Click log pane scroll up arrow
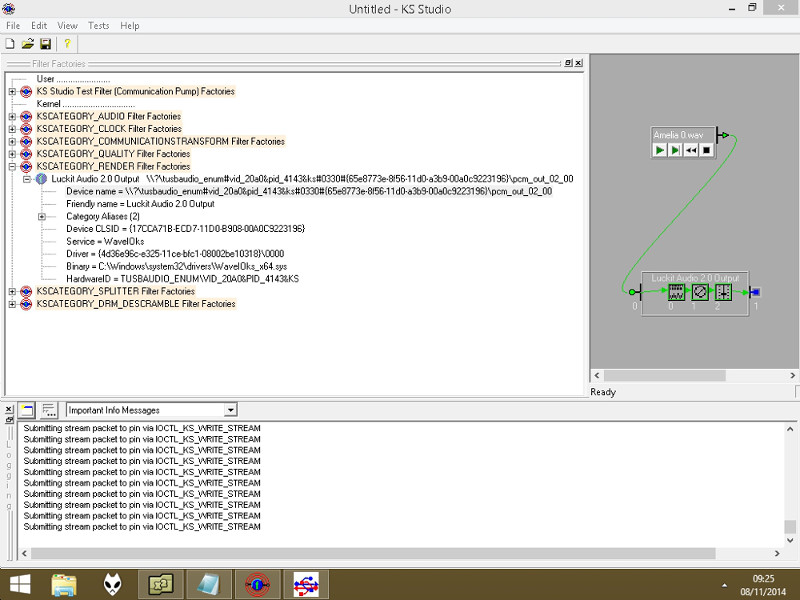The image size is (800, 600). [790, 429]
